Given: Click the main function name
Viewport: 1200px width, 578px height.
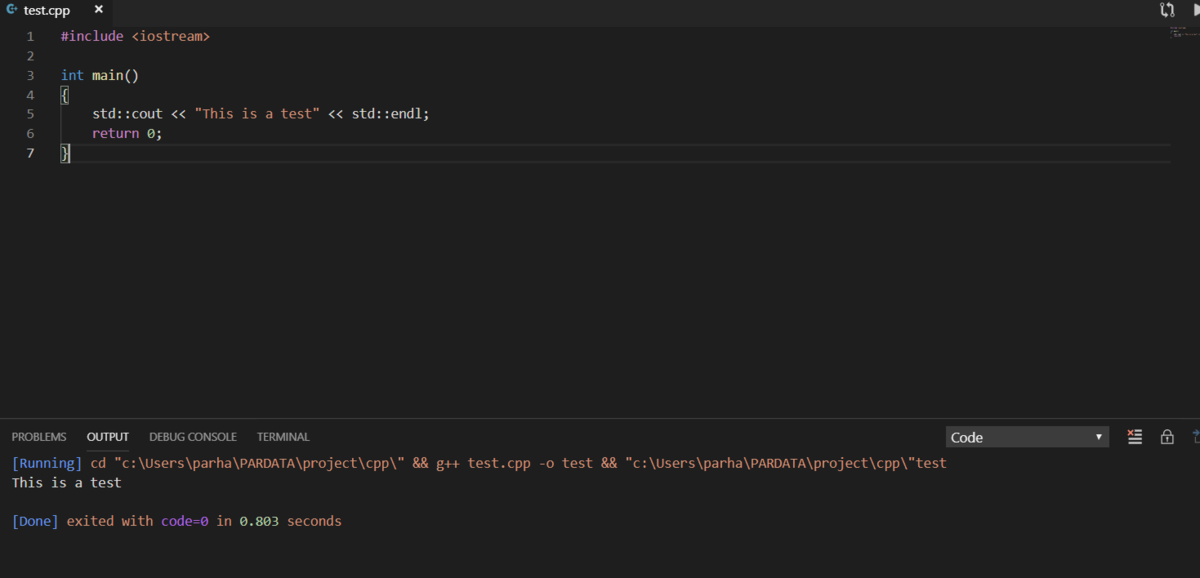Looking at the screenshot, I should pos(108,75).
